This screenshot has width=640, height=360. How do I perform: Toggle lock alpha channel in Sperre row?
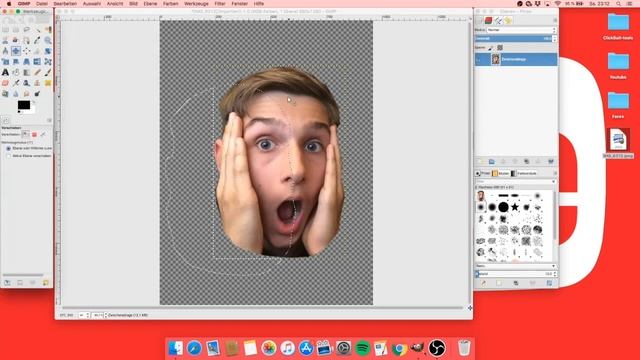click(500, 48)
